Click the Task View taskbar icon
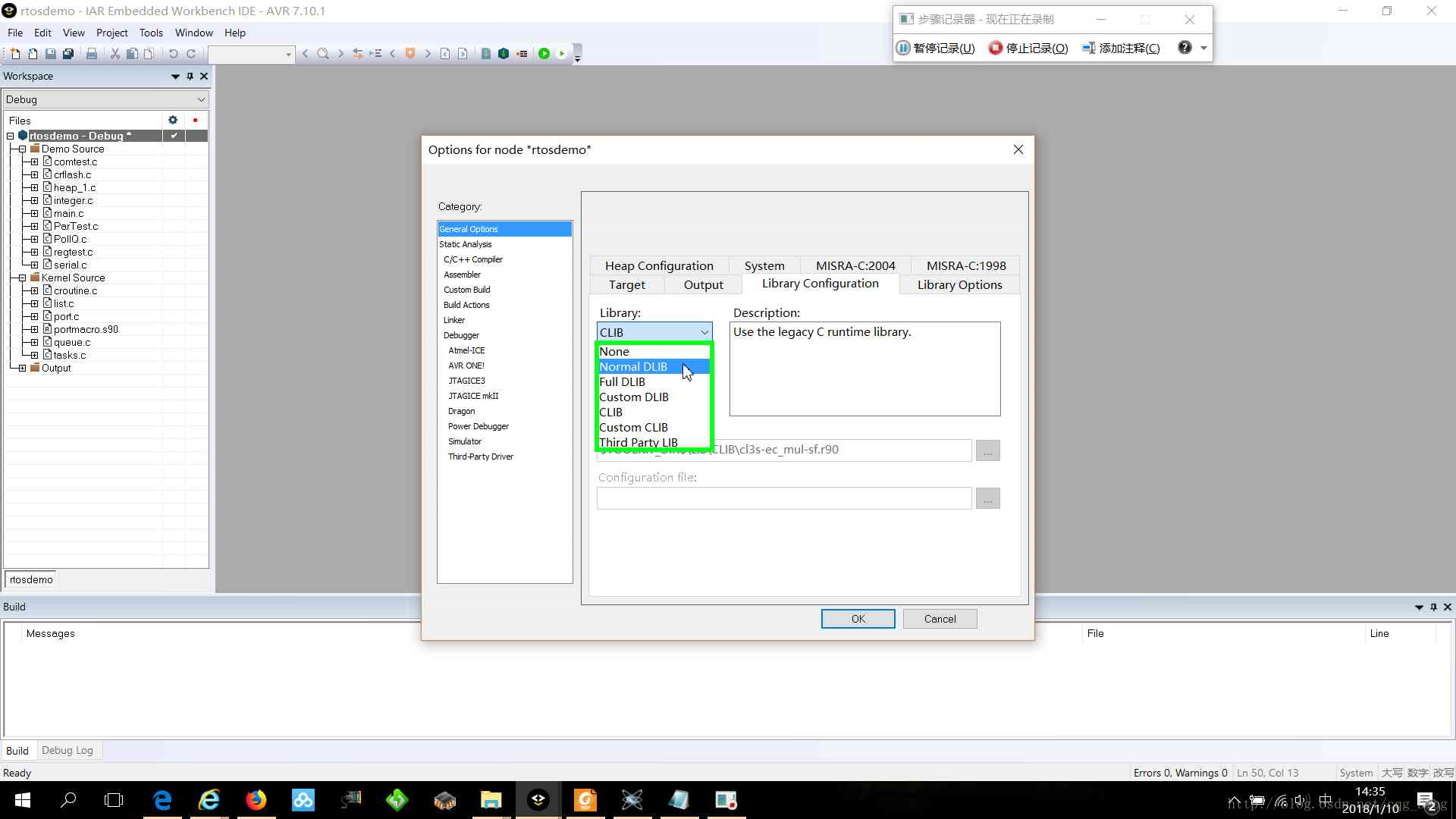 pyautogui.click(x=114, y=800)
